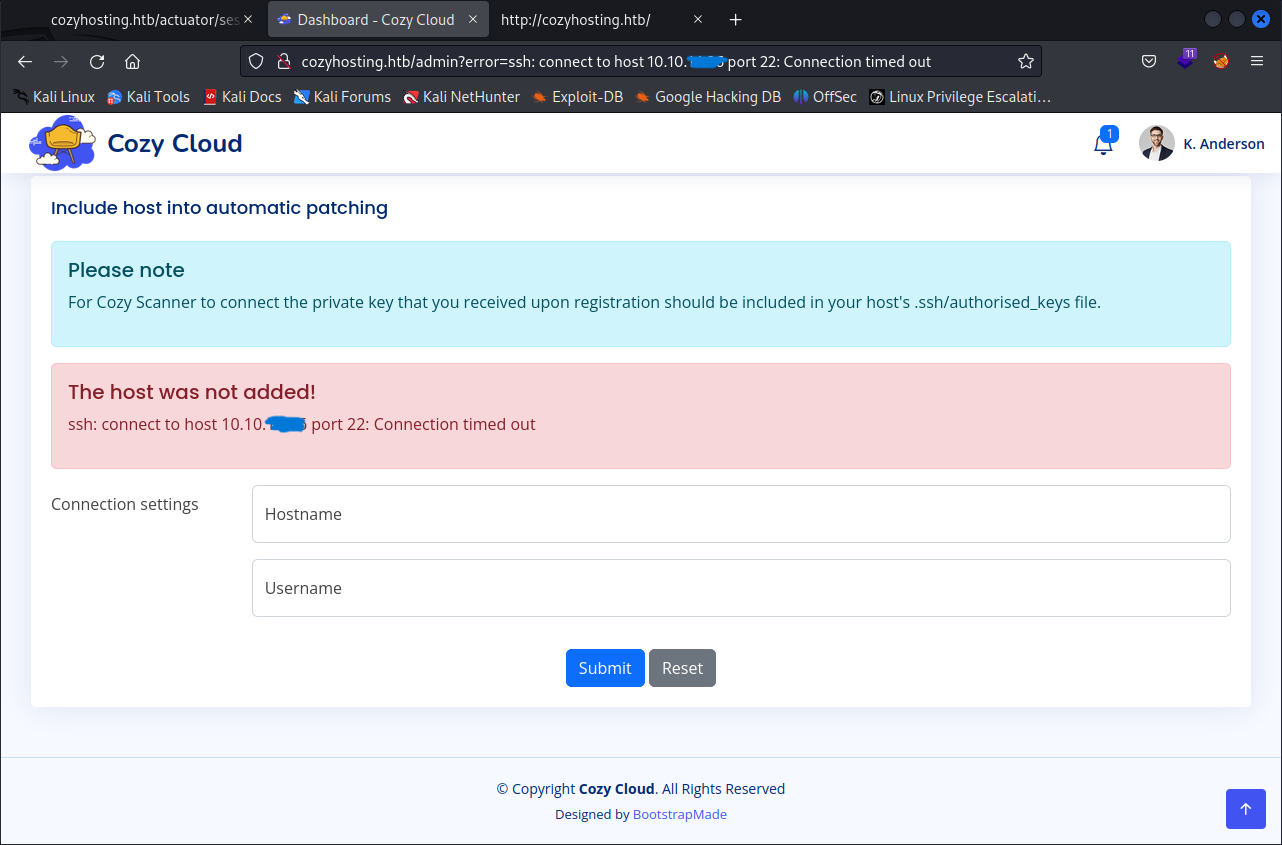Click the scroll-to-top arrow button
1282x845 pixels.
(1245, 809)
